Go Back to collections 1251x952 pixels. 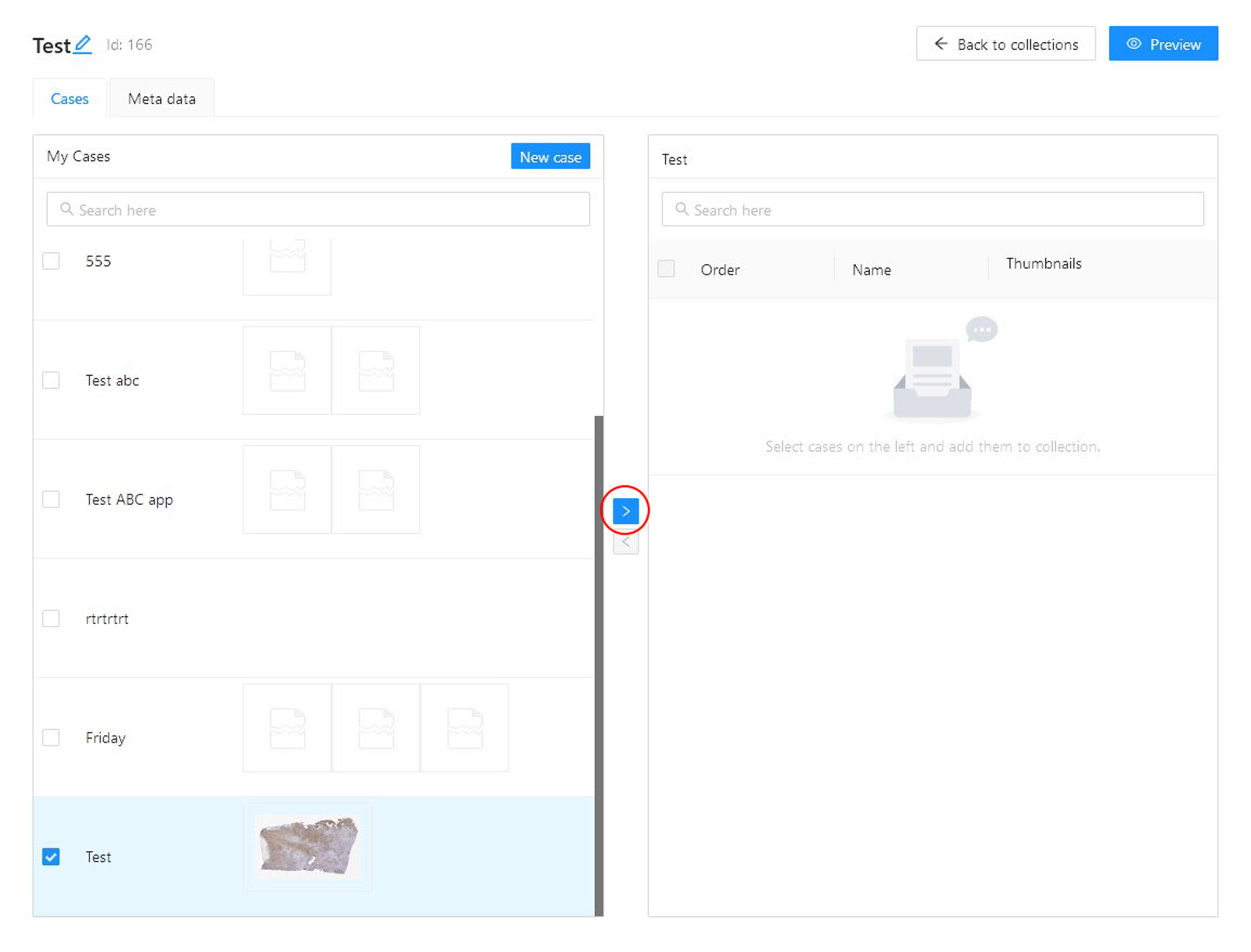coord(1005,44)
